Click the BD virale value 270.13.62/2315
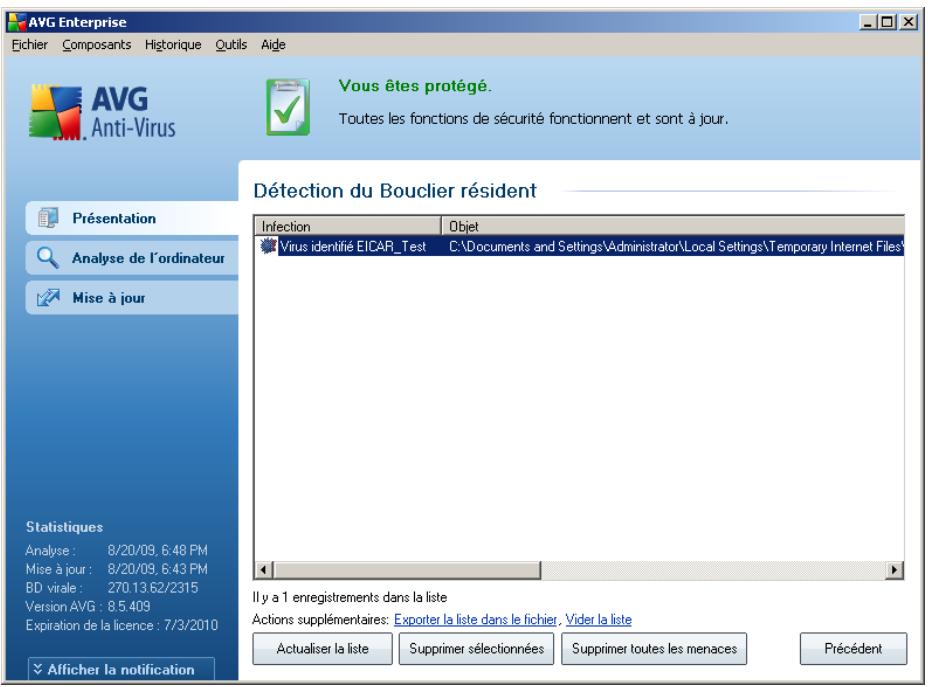 point(153,588)
